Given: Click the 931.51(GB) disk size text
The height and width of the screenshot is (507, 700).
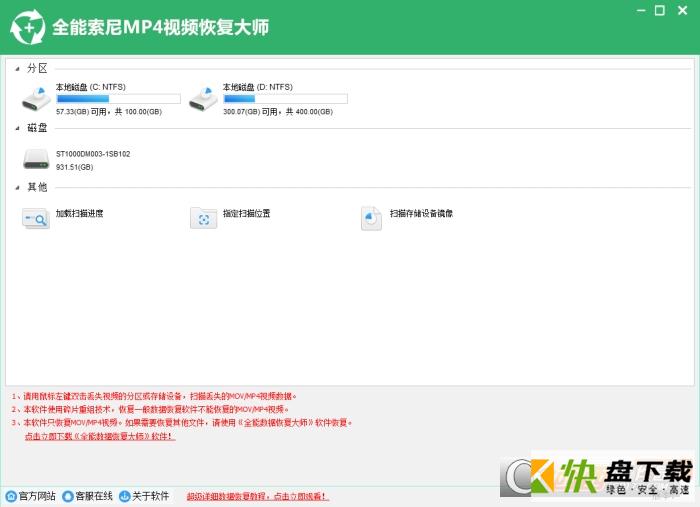Looking at the screenshot, I should tap(75, 167).
